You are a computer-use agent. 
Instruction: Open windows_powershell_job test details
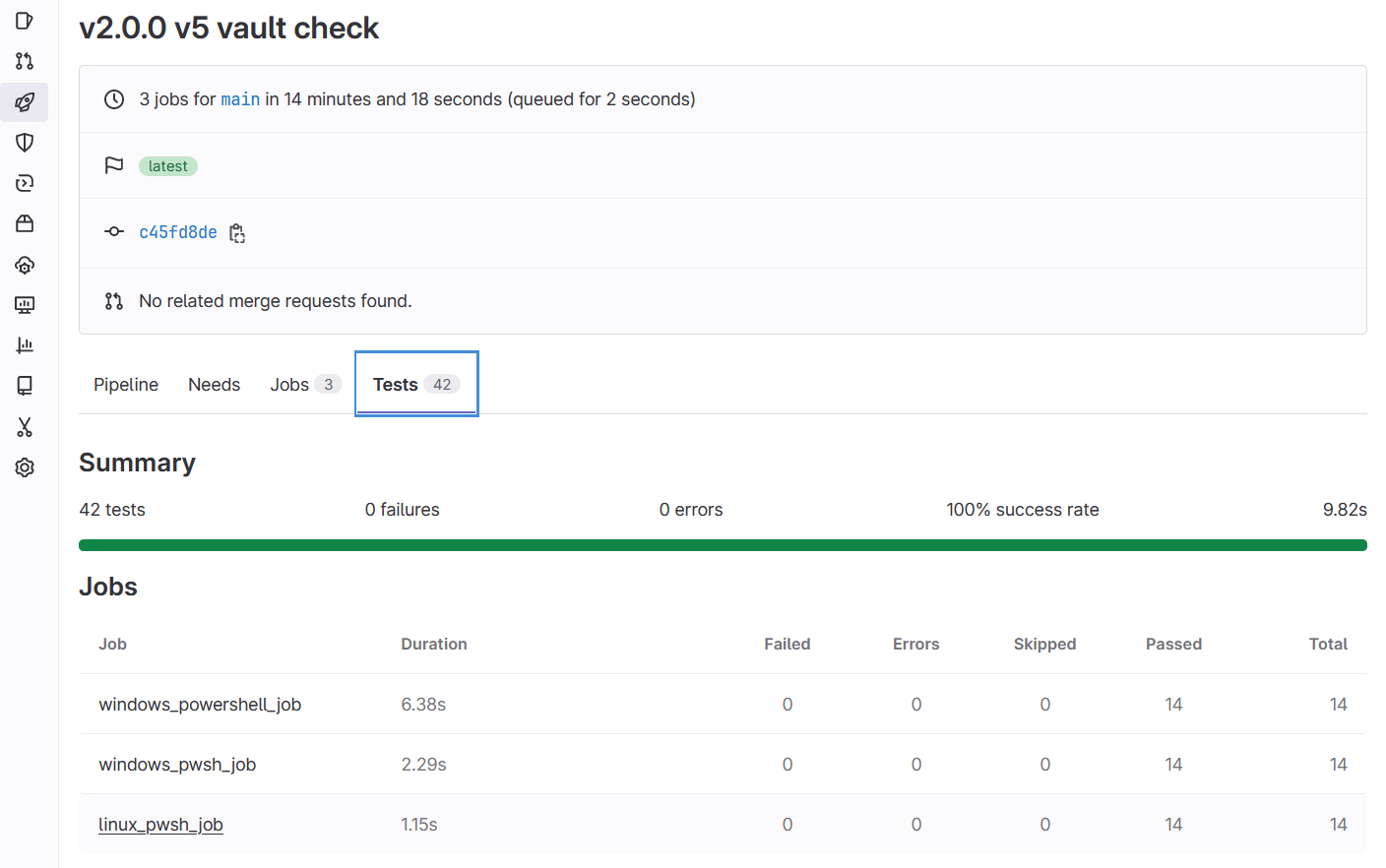click(200, 705)
